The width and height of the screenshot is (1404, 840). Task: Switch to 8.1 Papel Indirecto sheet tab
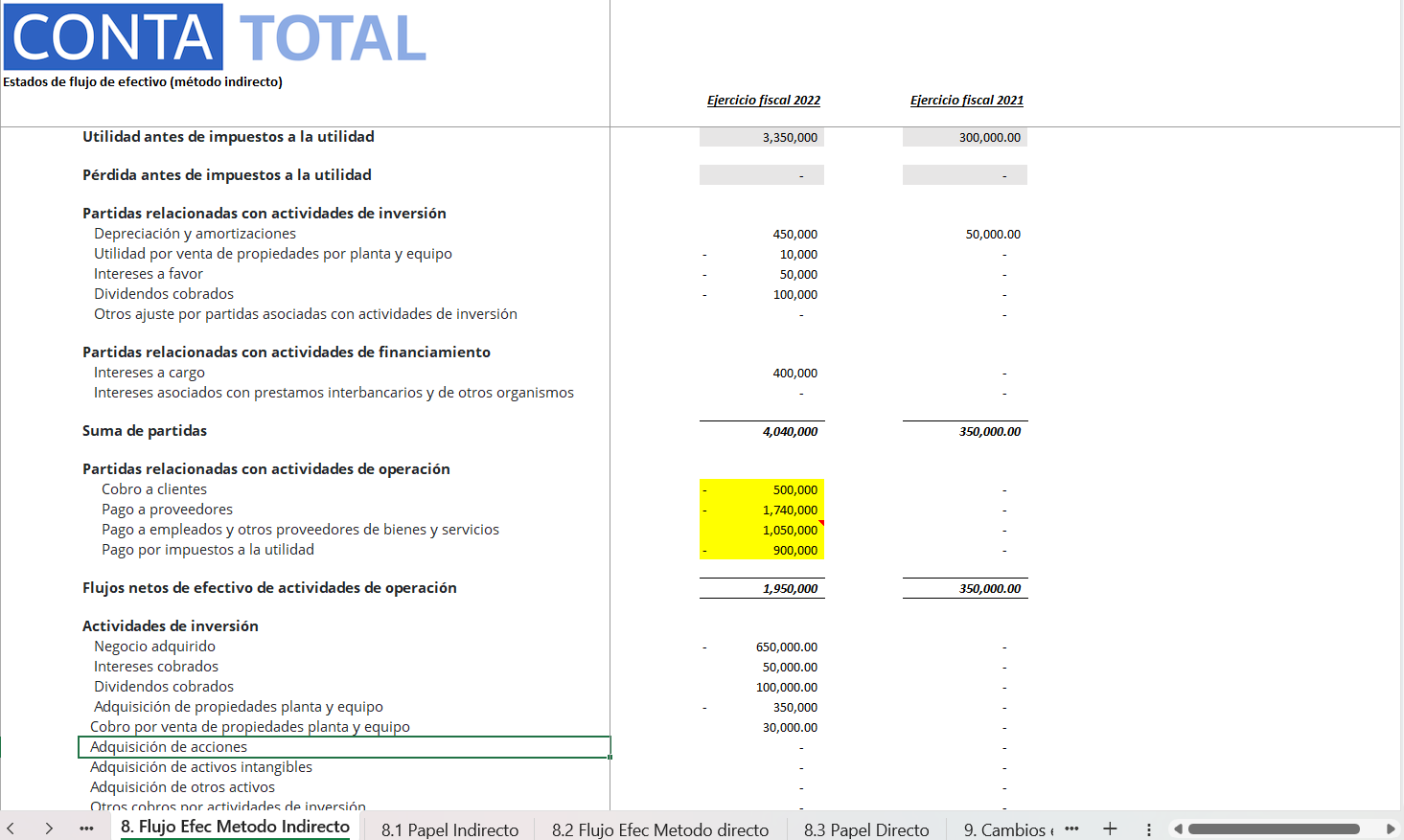click(x=449, y=829)
